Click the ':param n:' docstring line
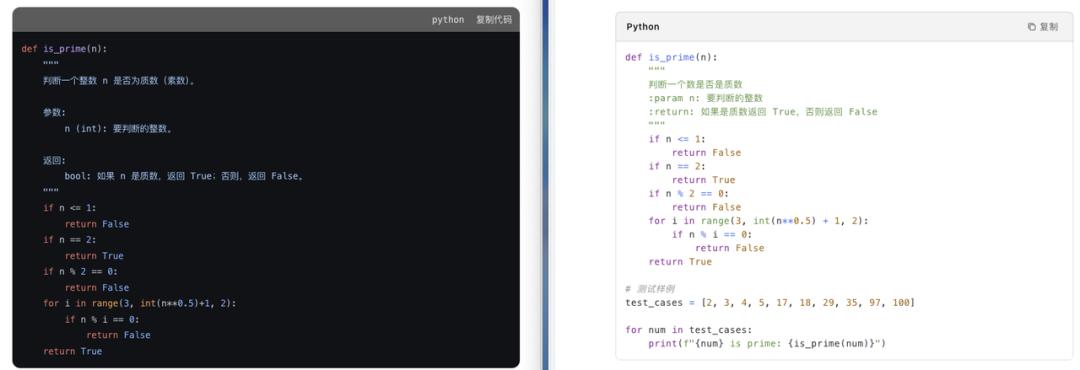The width and height of the screenshot is (1080, 370). pyautogui.click(x=705, y=98)
